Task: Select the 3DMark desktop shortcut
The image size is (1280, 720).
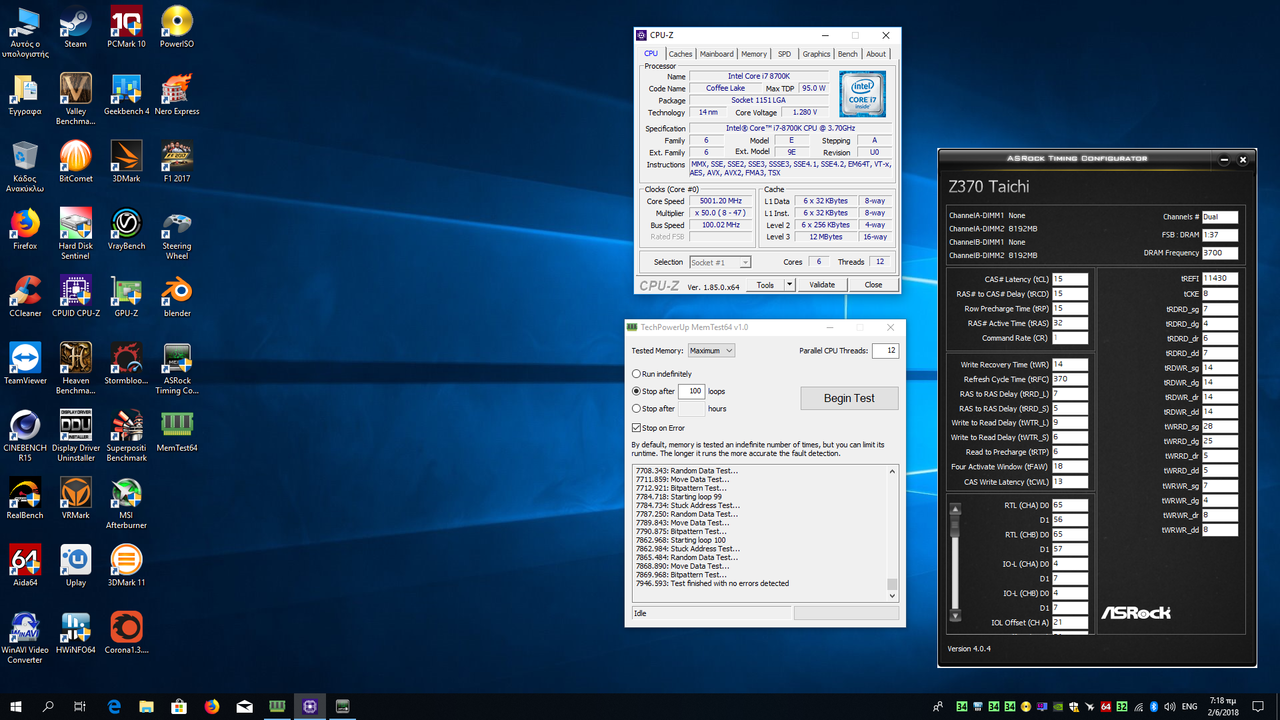Action: (x=126, y=161)
